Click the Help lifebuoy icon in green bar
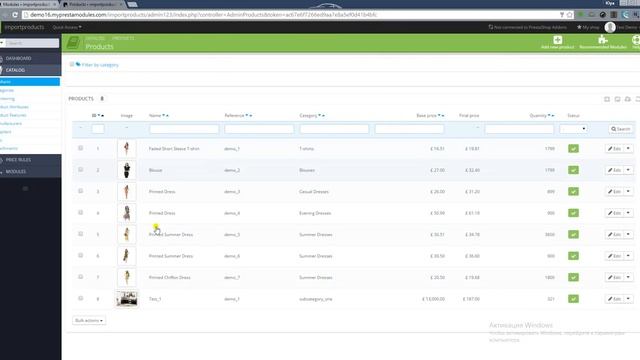 coord(636,40)
